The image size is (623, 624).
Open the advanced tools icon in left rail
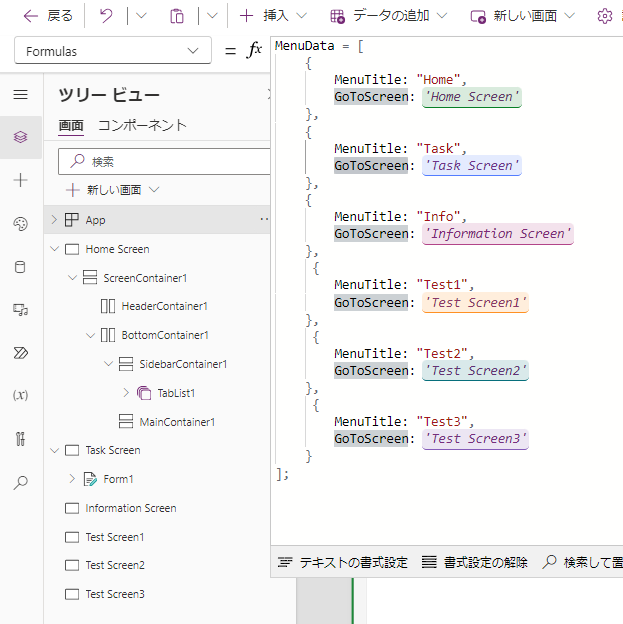tap(20, 439)
